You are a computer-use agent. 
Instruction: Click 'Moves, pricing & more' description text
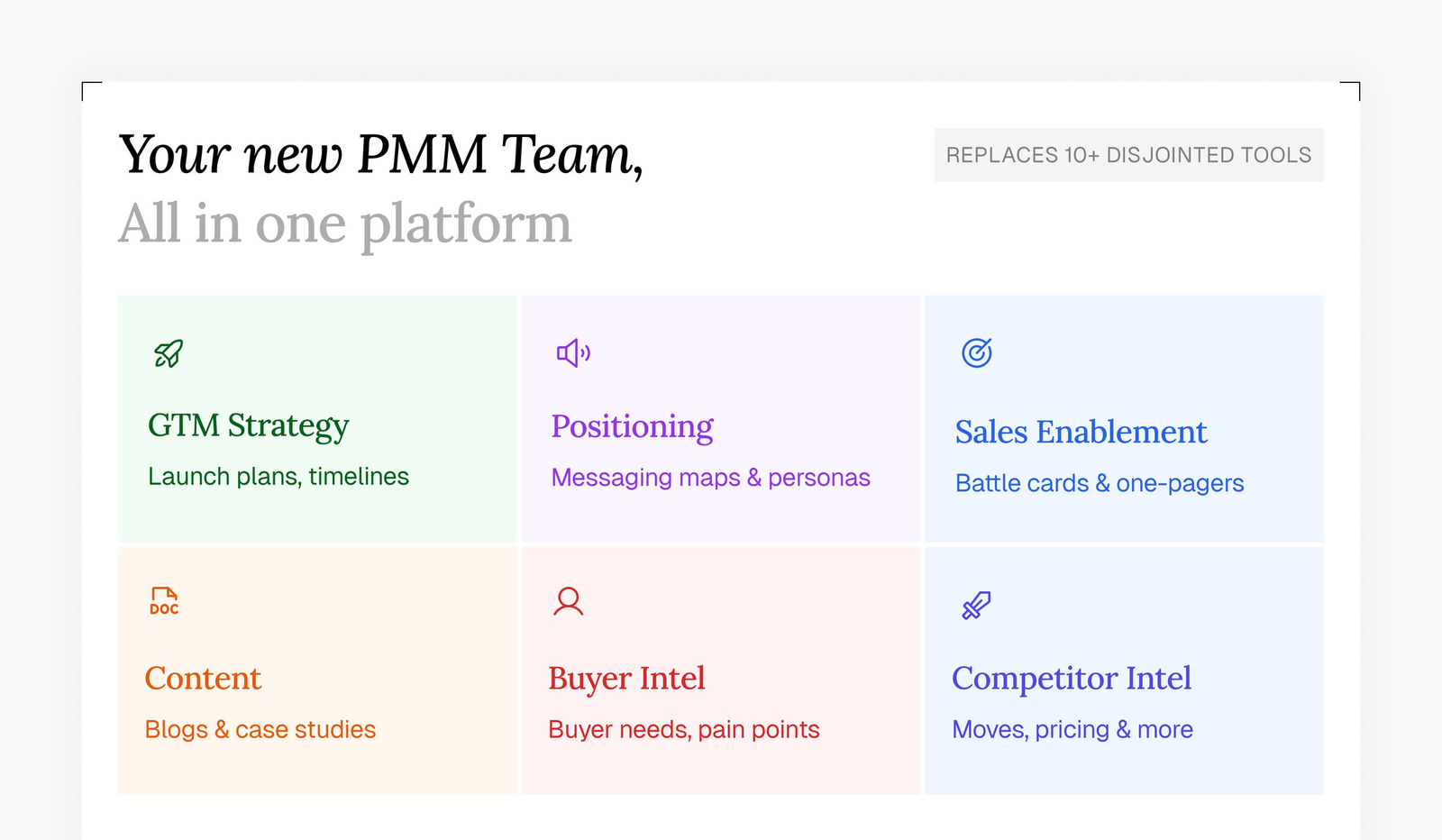[1072, 730]
